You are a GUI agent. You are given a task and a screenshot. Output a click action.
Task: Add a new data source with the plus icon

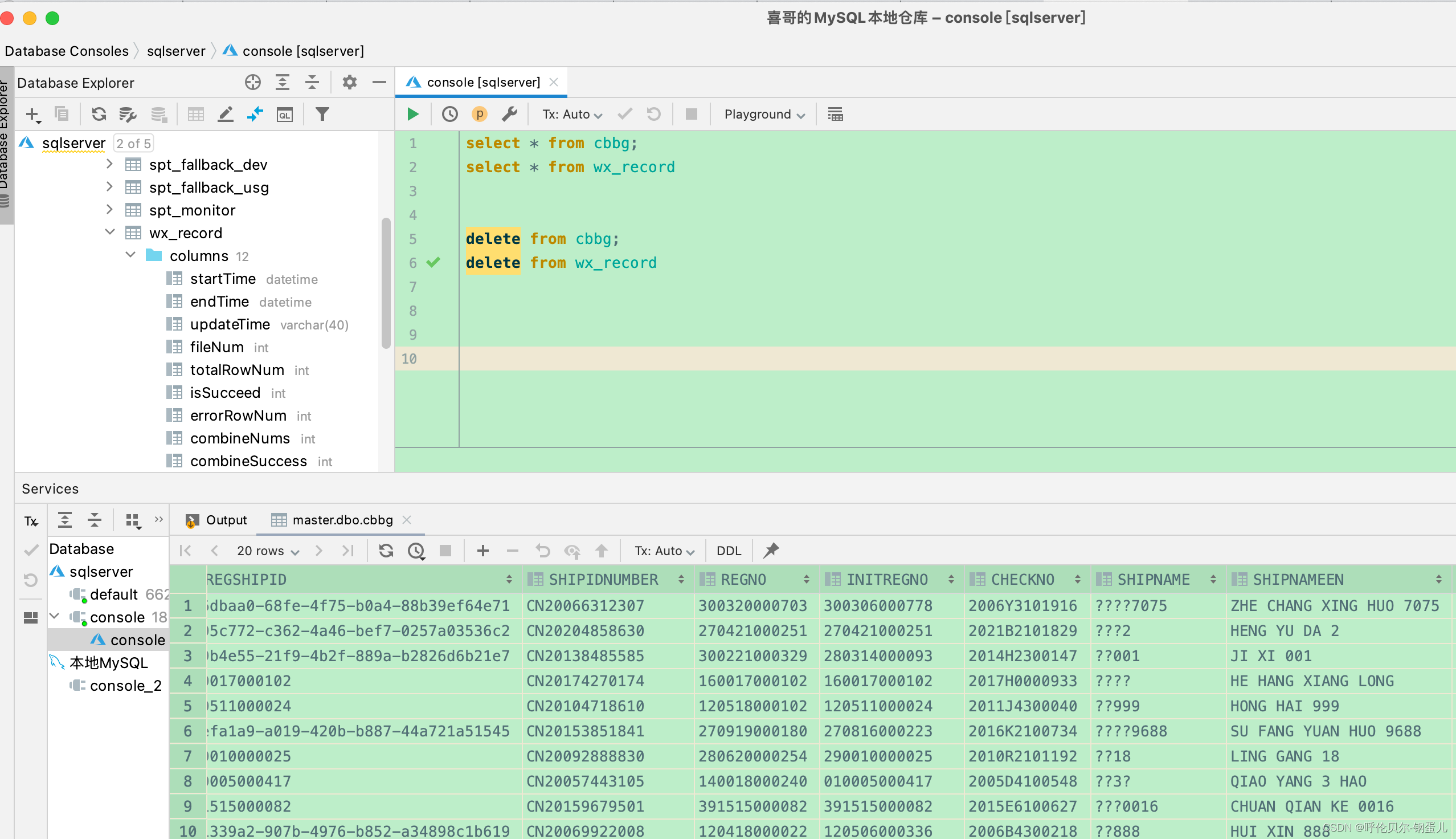31,113
